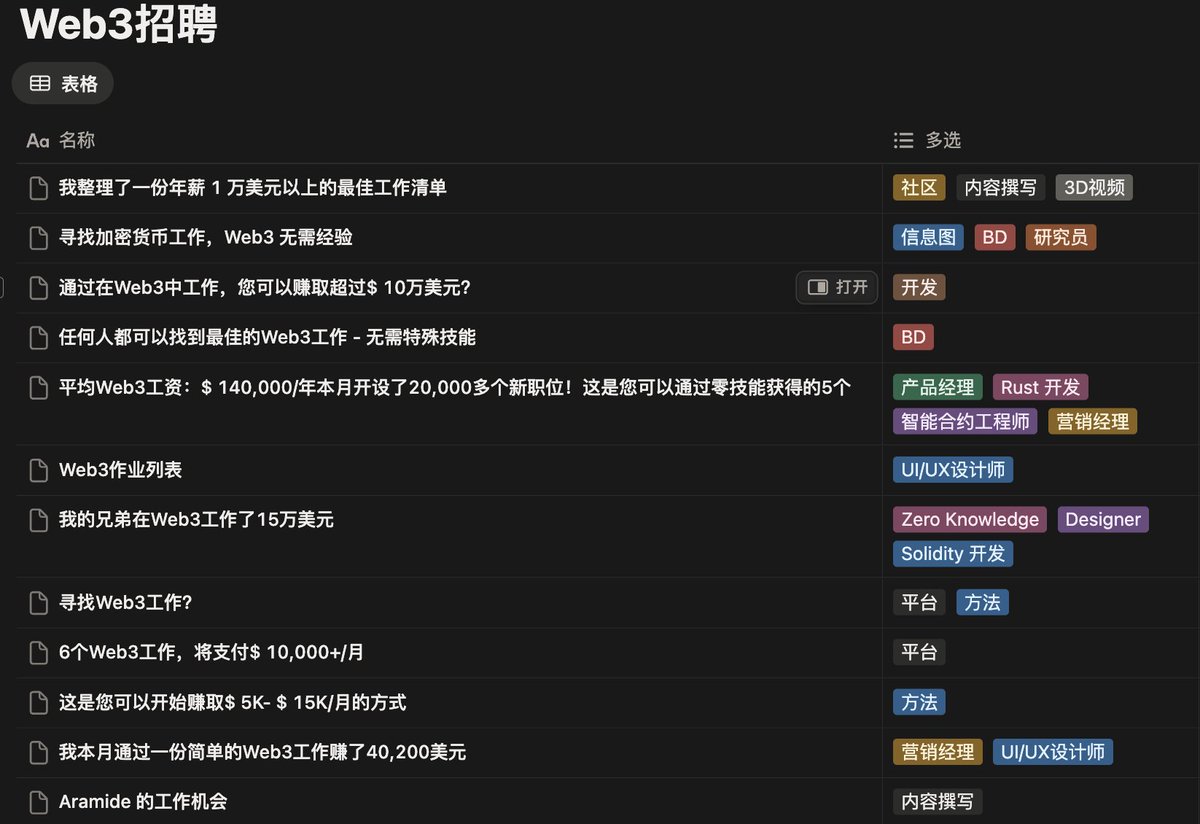
Task: Click the 打开 button to preview the page
Action: click(x=836, y=287)
